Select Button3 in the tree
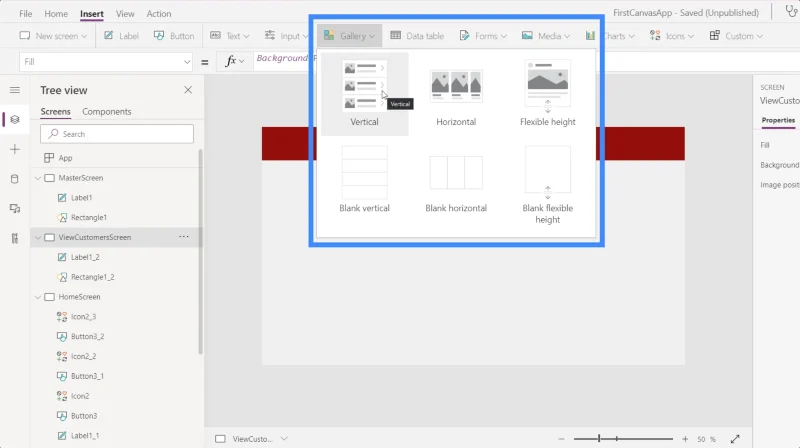Screen dimensions: 800x448 coord(84,416)
